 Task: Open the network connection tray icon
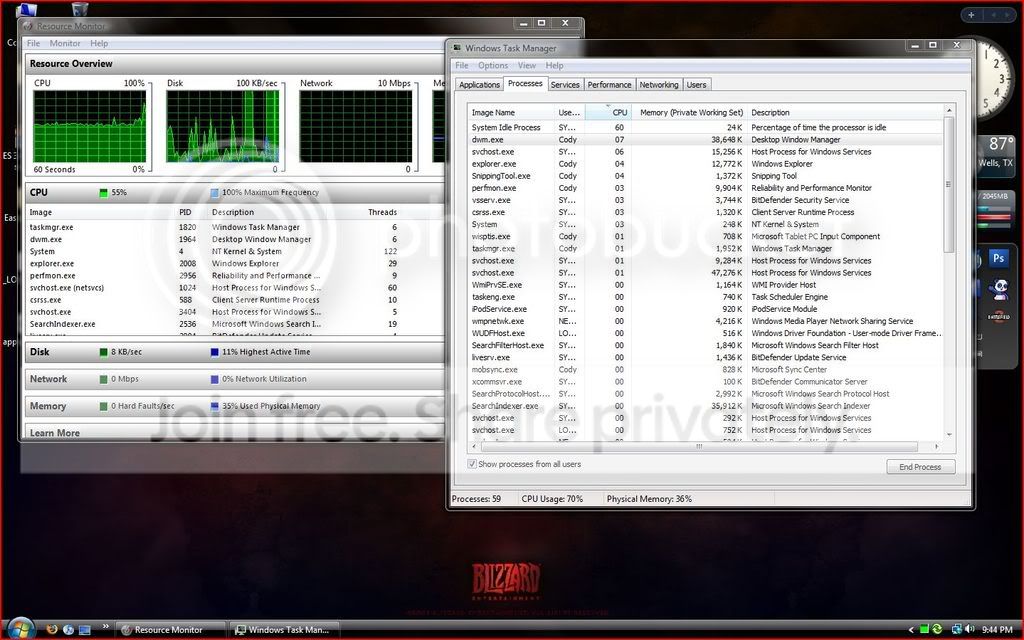pyautogui.click(x=957, y=630)
